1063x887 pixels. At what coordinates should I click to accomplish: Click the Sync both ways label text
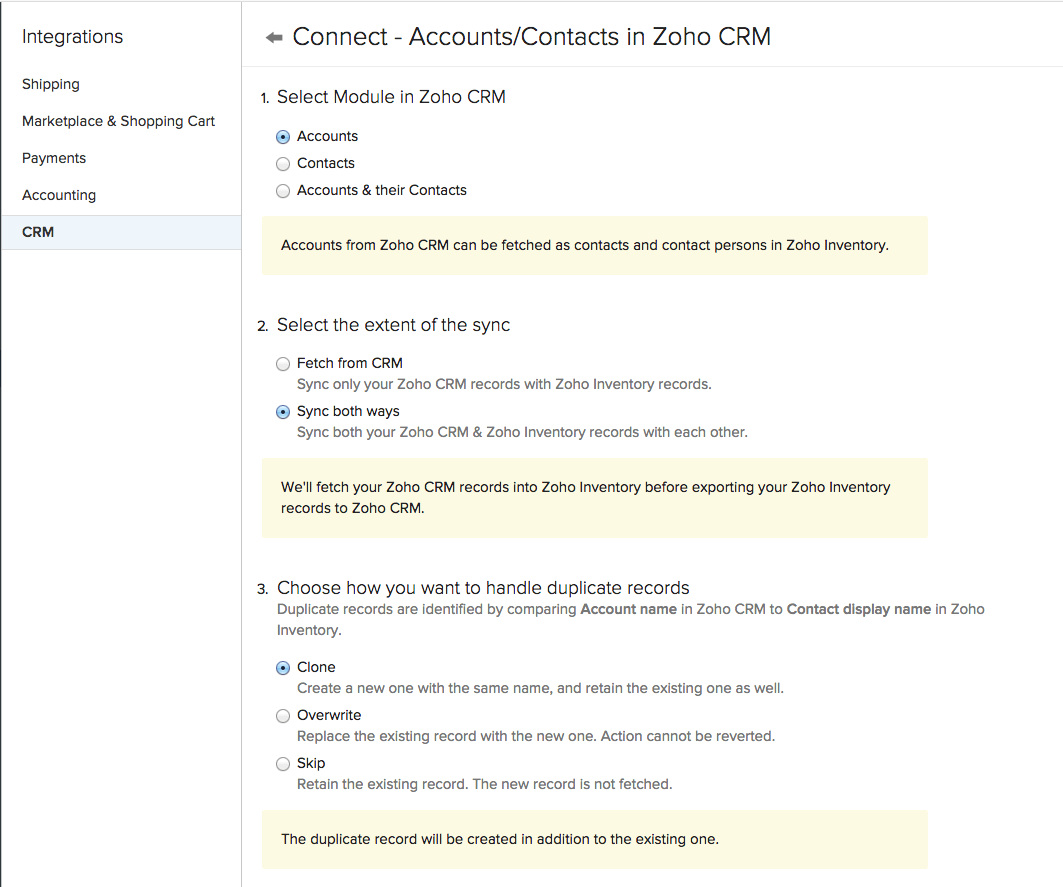click(x=347, y=411)
